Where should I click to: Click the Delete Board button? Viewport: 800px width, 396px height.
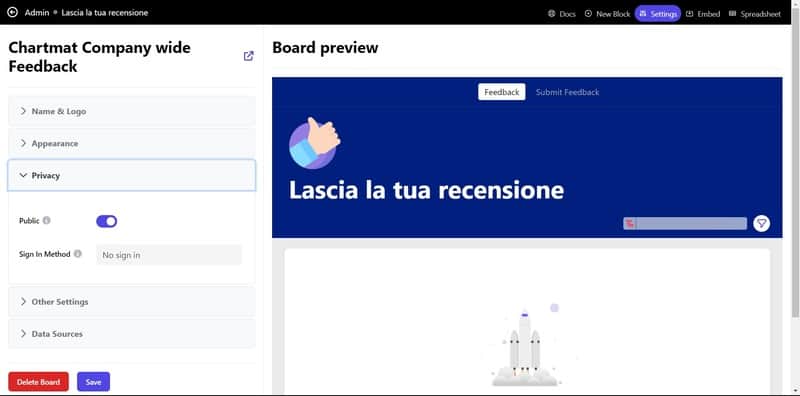[x=38, y=382]
